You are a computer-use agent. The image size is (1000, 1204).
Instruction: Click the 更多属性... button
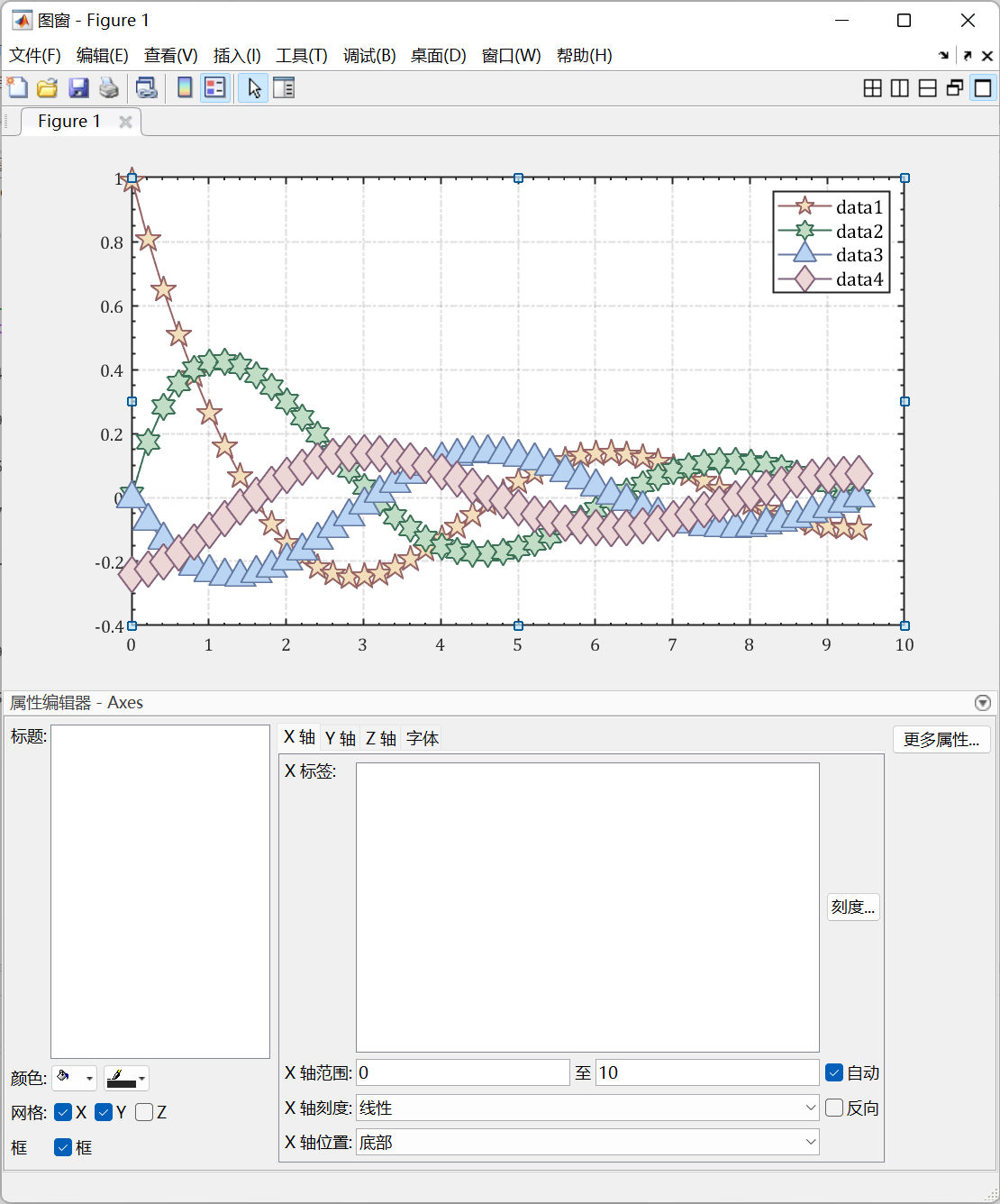[941, 740]
